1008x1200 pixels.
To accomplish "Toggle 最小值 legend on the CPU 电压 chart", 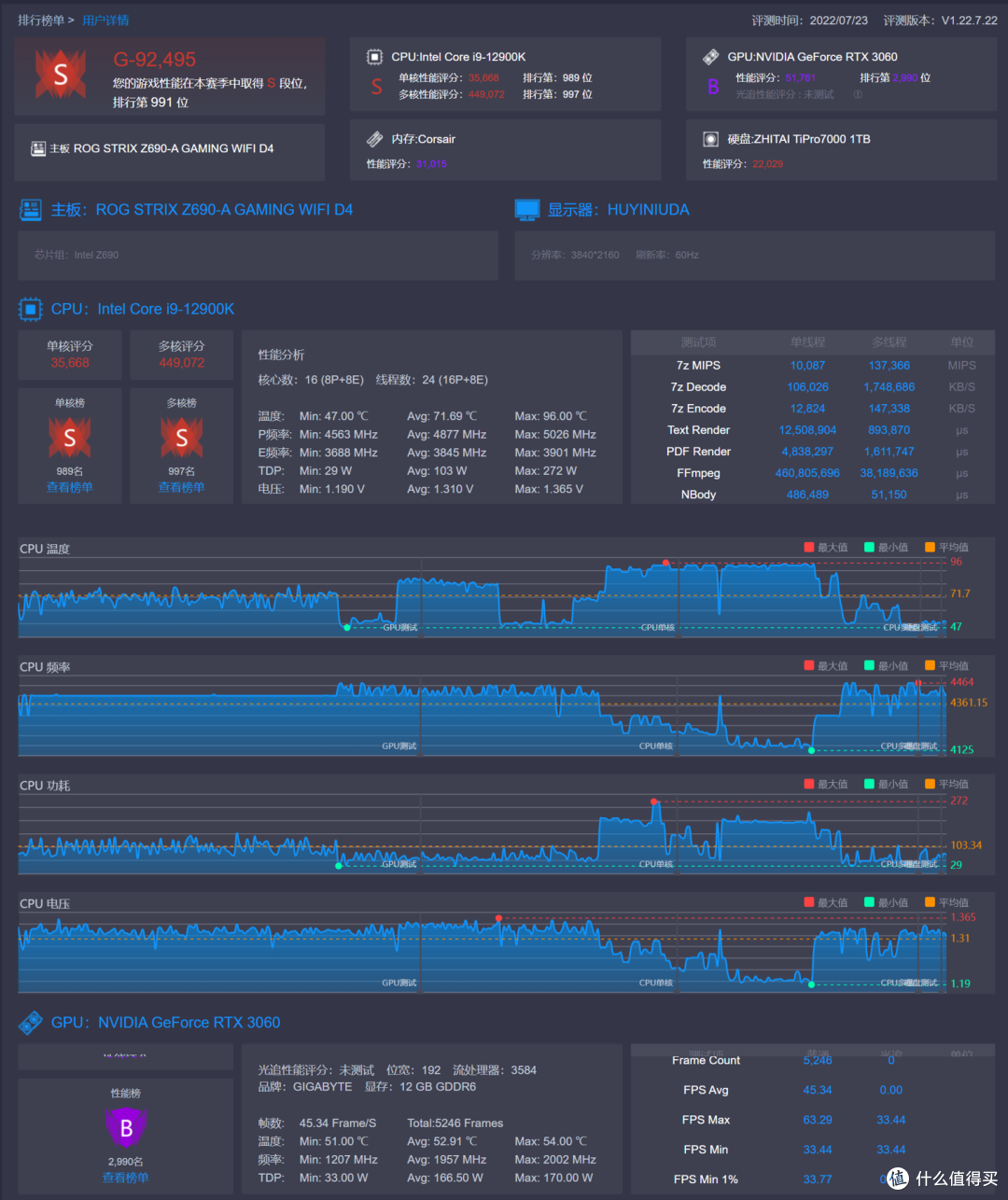I will [x=886, y=903].
